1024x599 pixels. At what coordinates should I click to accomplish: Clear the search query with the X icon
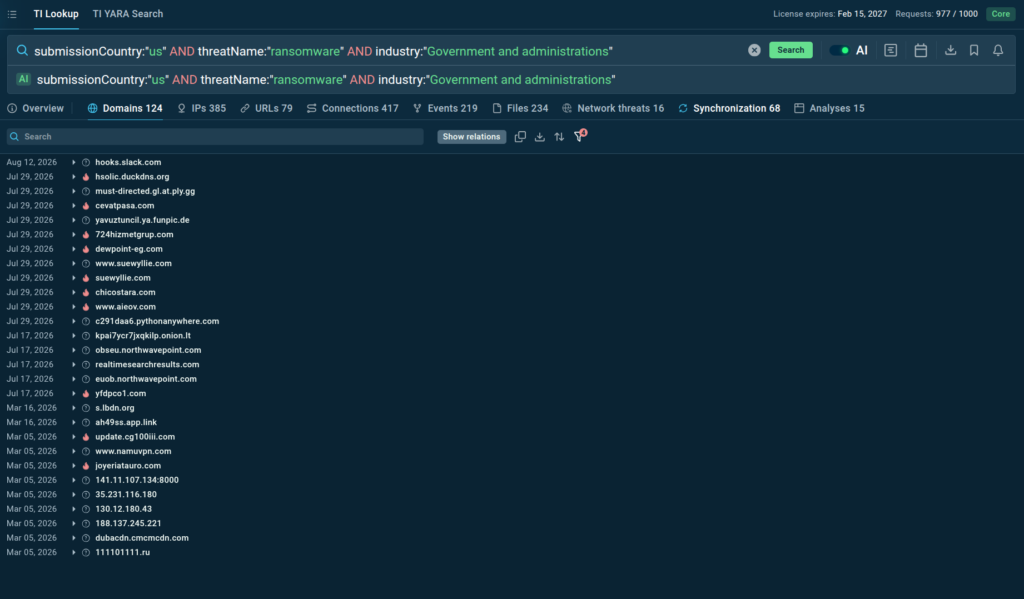(x=754, y=50)
